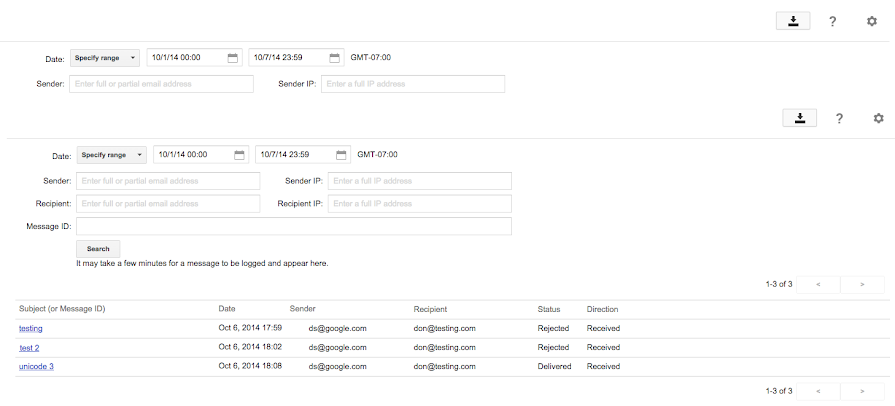895x406 pixels.
Task: Expand the topmost 'Specify range' date dropdown
Action: 105,58
